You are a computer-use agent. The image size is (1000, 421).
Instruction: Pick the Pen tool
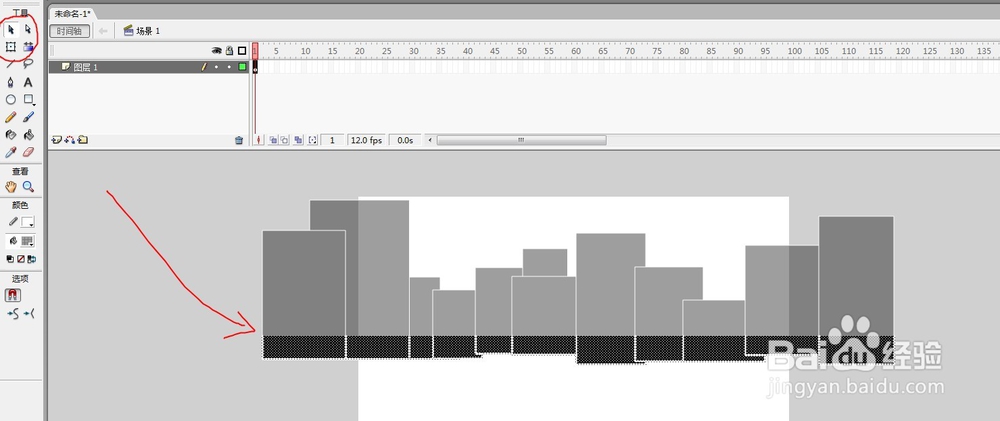click(x=11, y=82)
